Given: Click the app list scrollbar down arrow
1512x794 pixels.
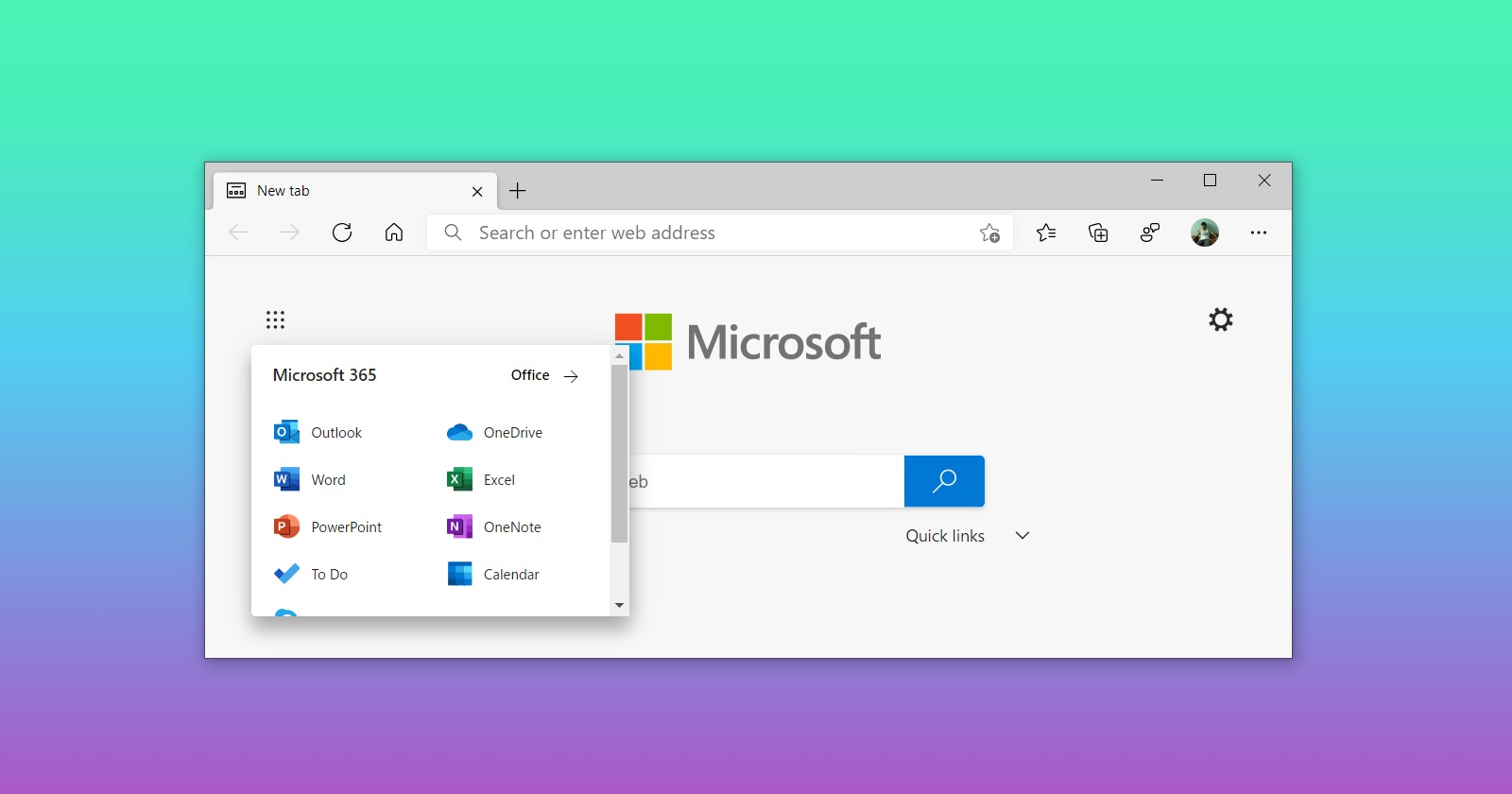Looking at the screenshot, I should point(619,605).
